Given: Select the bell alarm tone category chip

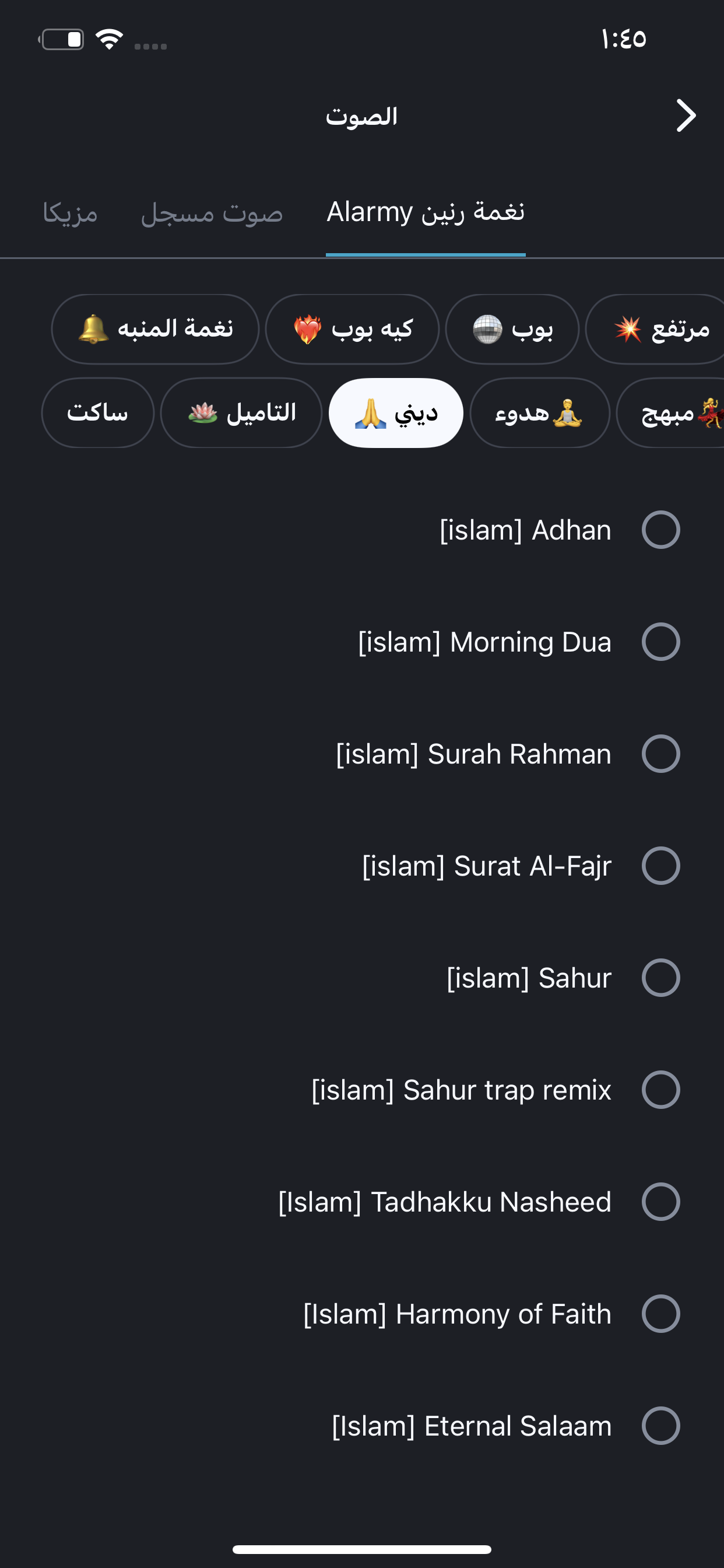Looking at the screenshot, I should coord(155,330).
